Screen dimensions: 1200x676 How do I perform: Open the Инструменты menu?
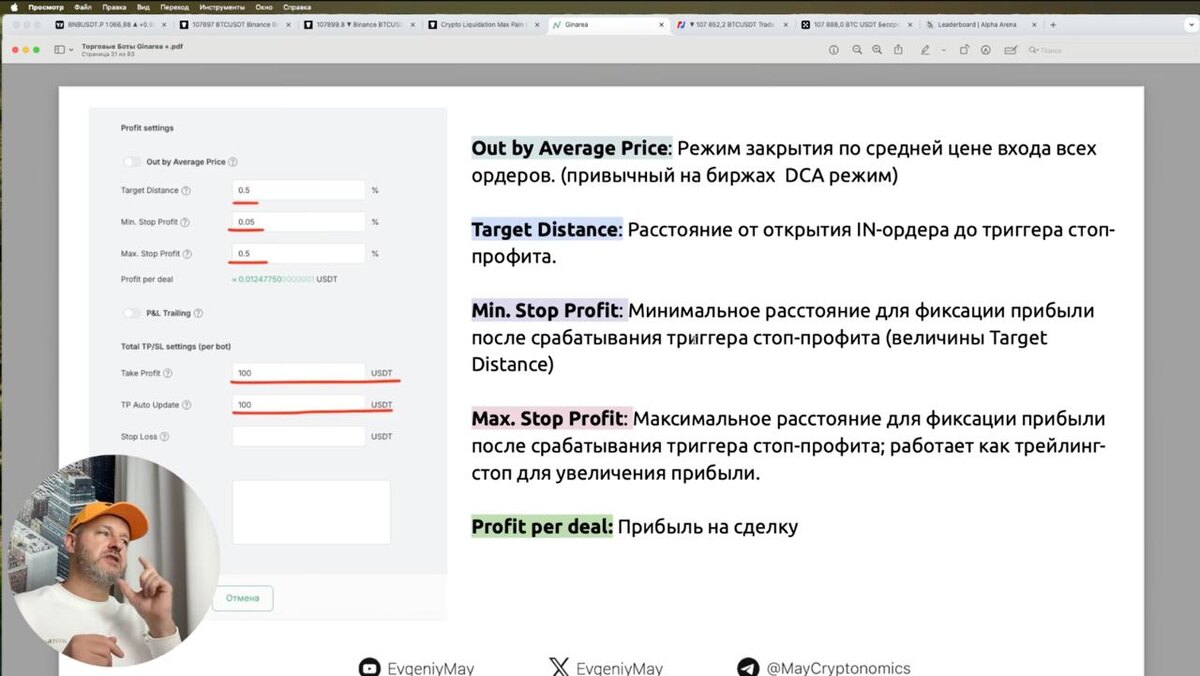pos(222,7)
